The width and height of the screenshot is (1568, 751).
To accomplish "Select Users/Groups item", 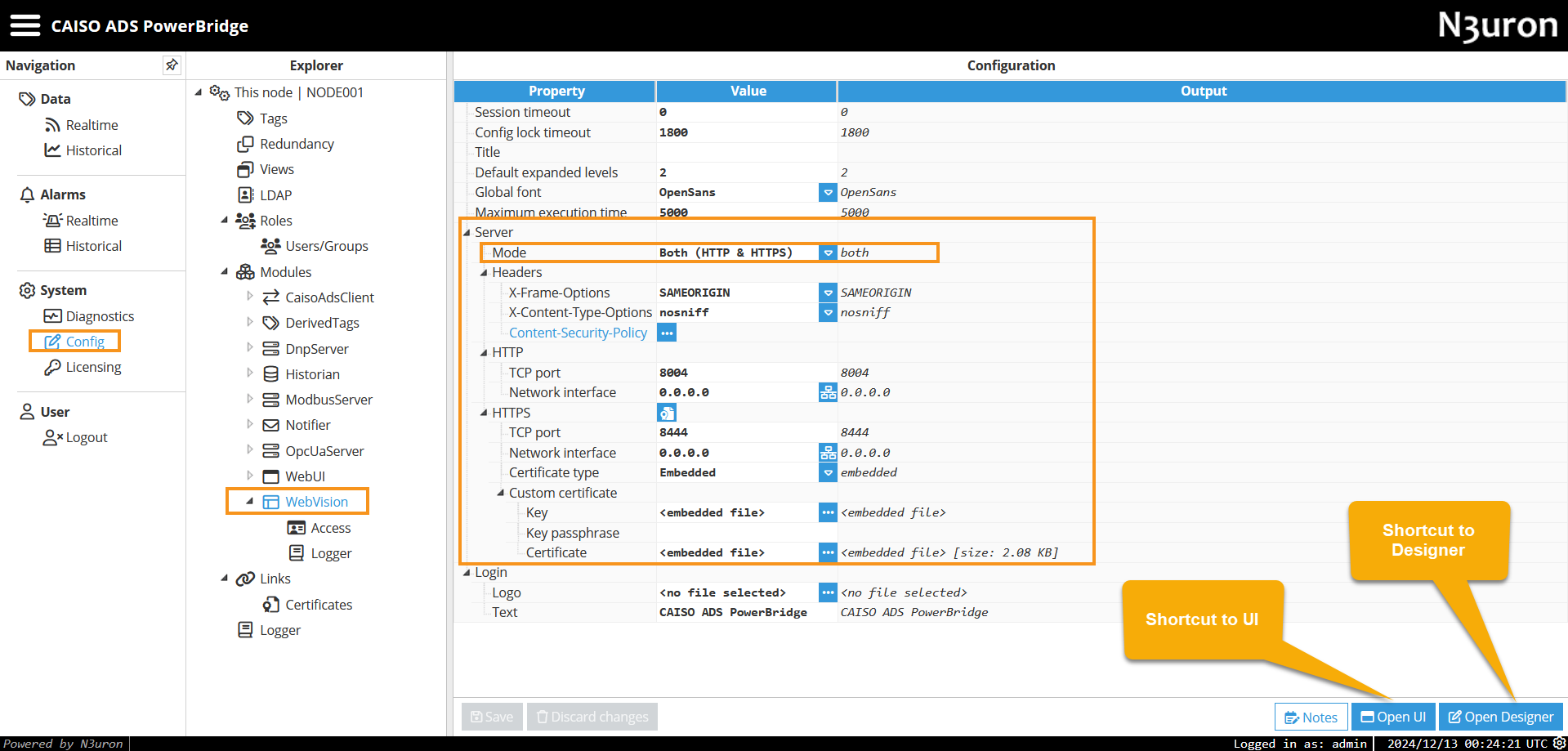I will point(315,246).
